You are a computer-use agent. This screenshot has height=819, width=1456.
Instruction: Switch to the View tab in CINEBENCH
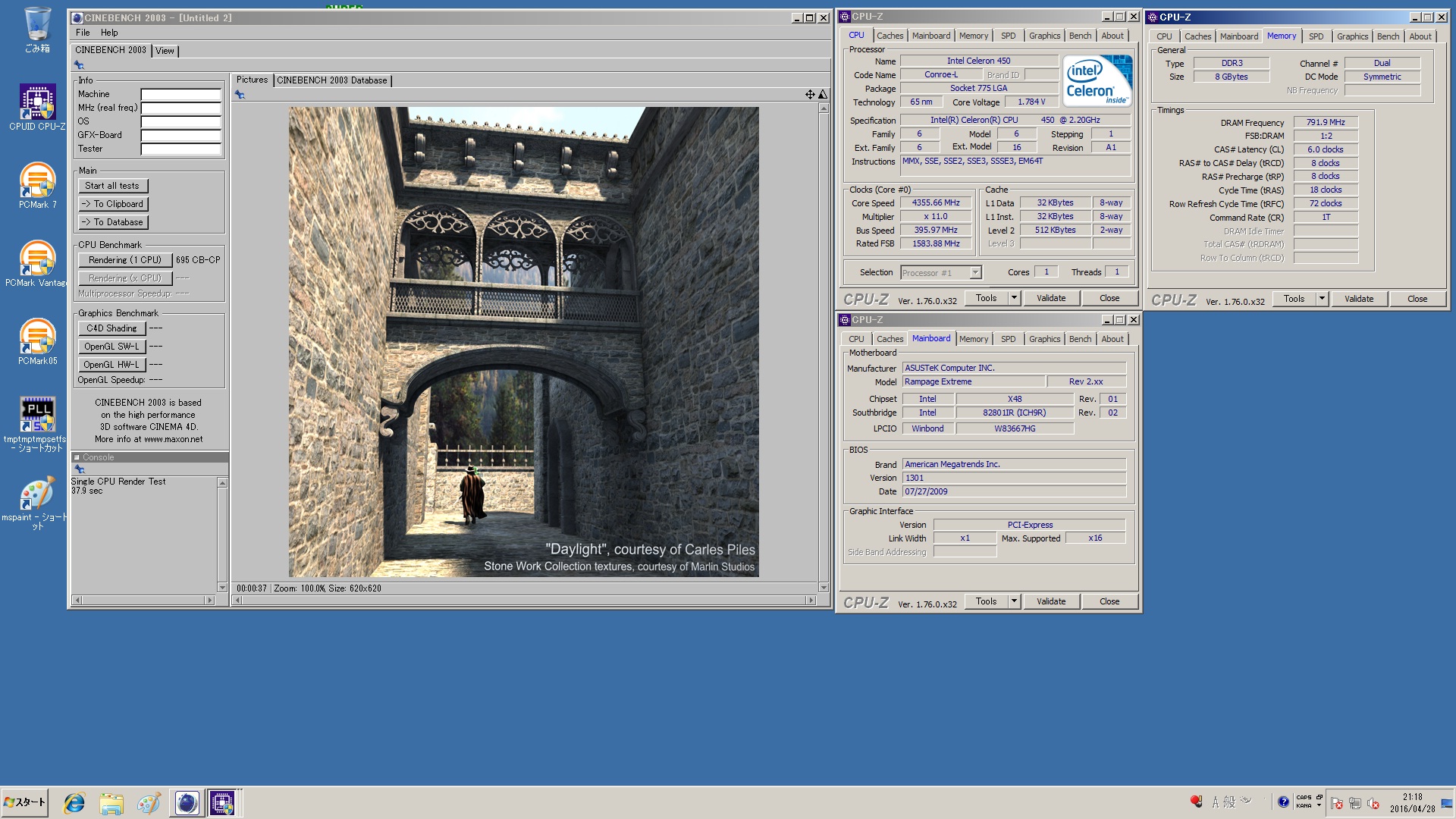[165, 51]
